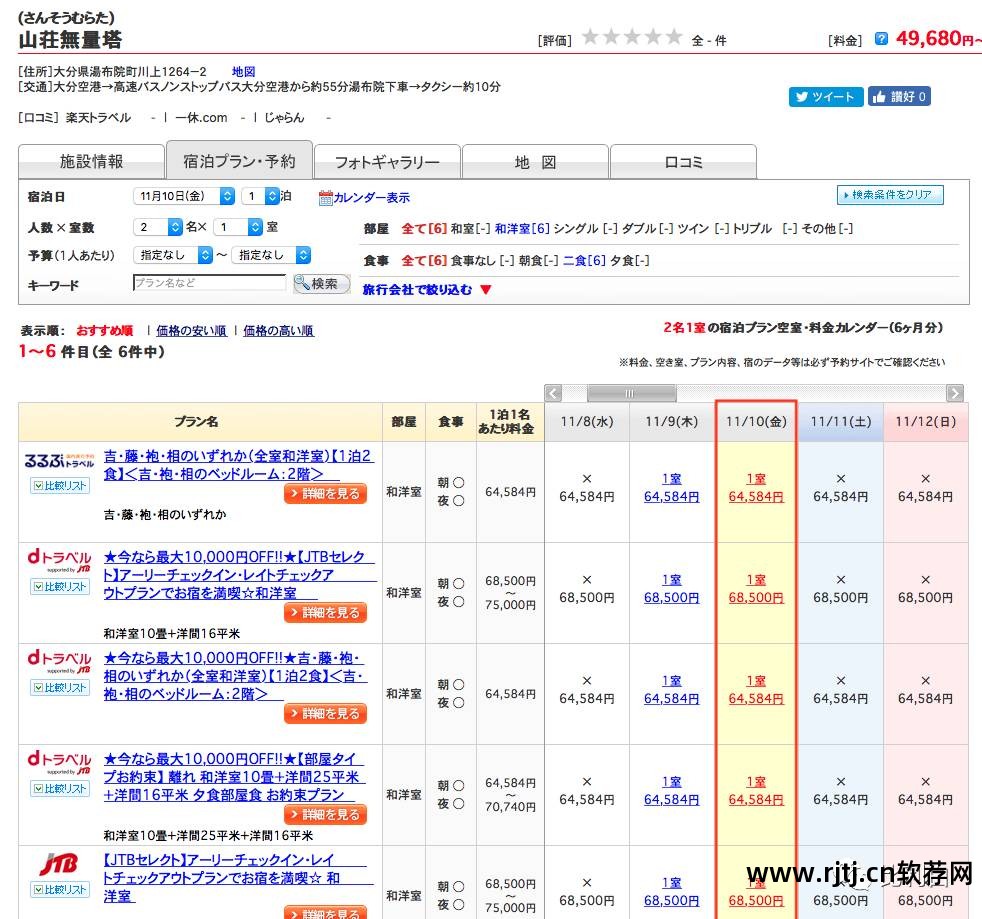The width and height of the screenshot is (982, 919).
Task: Click the 11/12(日) date column header
Action: 926,422
